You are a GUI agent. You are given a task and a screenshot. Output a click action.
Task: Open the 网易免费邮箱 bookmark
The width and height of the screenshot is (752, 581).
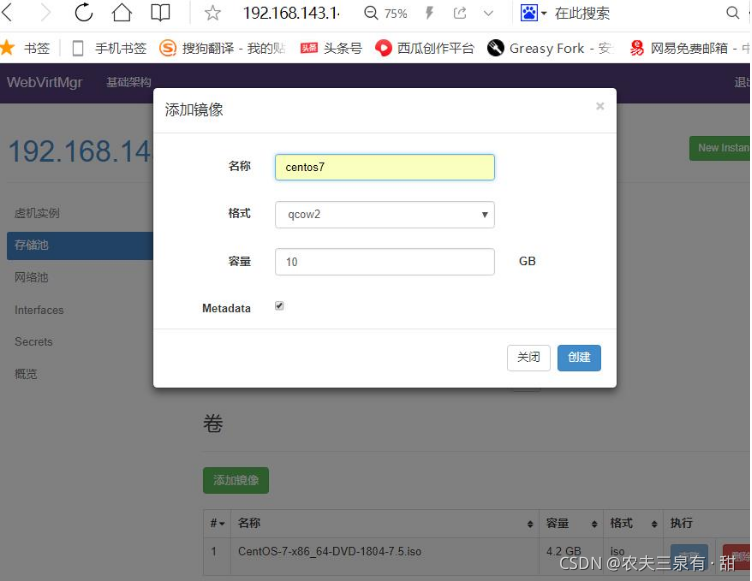689,48
